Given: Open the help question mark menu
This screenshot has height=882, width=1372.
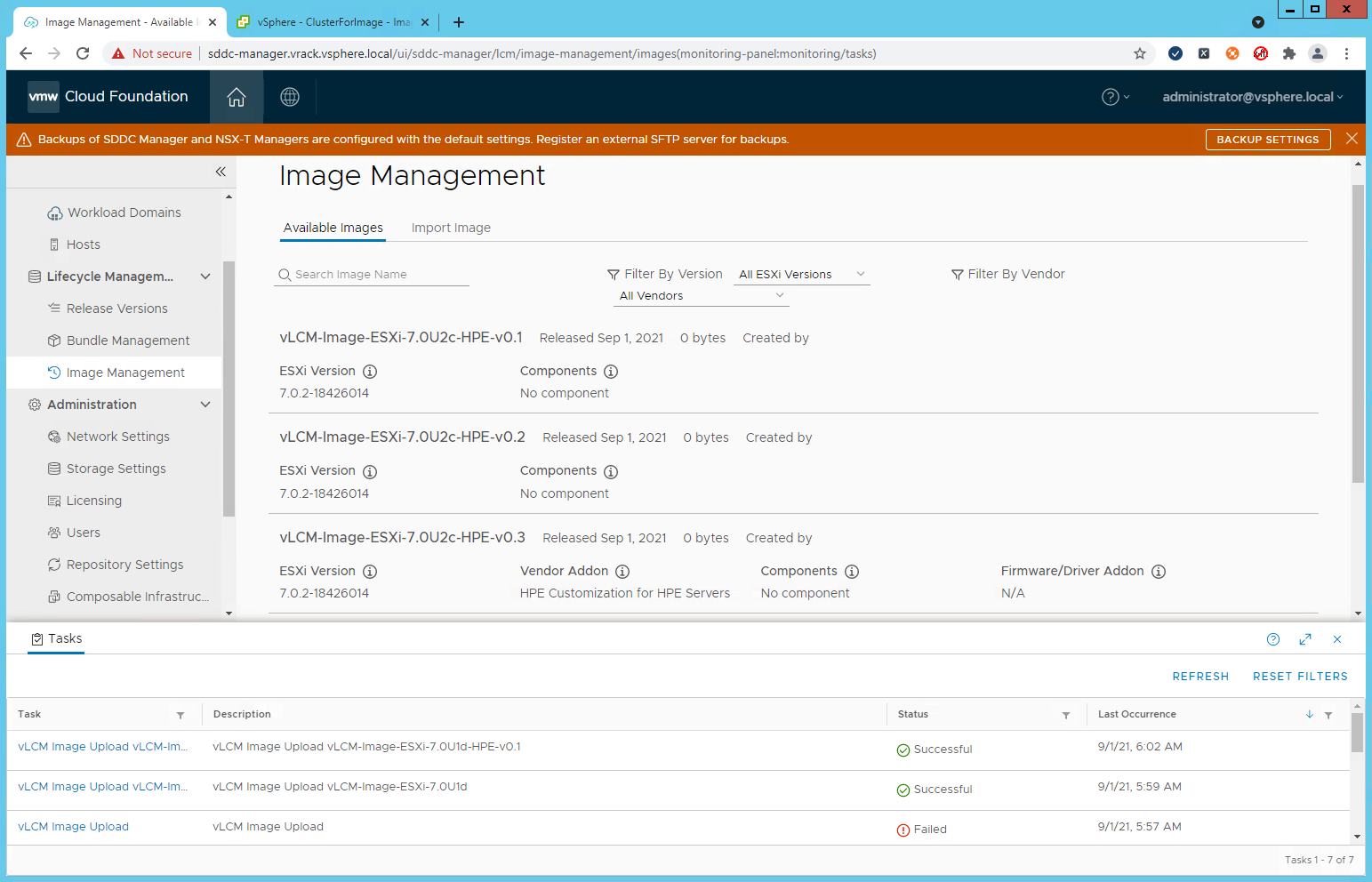Looking at the screenshot, I should click(x=1115, y=97).
